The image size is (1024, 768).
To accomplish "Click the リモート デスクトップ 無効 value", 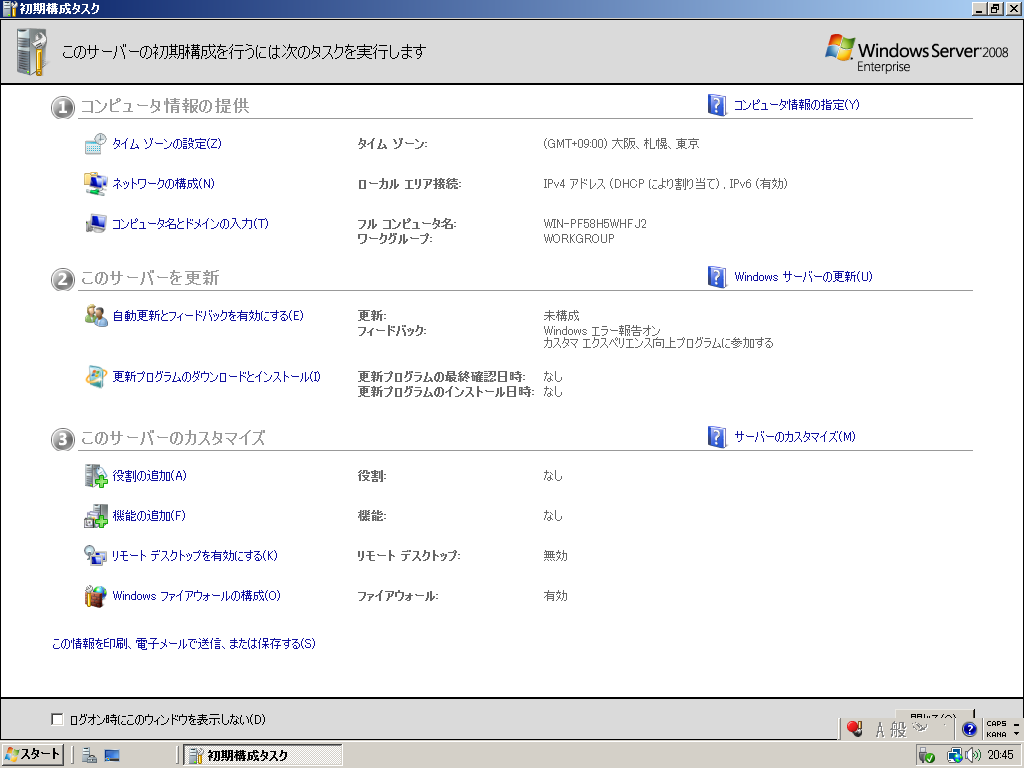I will click(555, 556).
